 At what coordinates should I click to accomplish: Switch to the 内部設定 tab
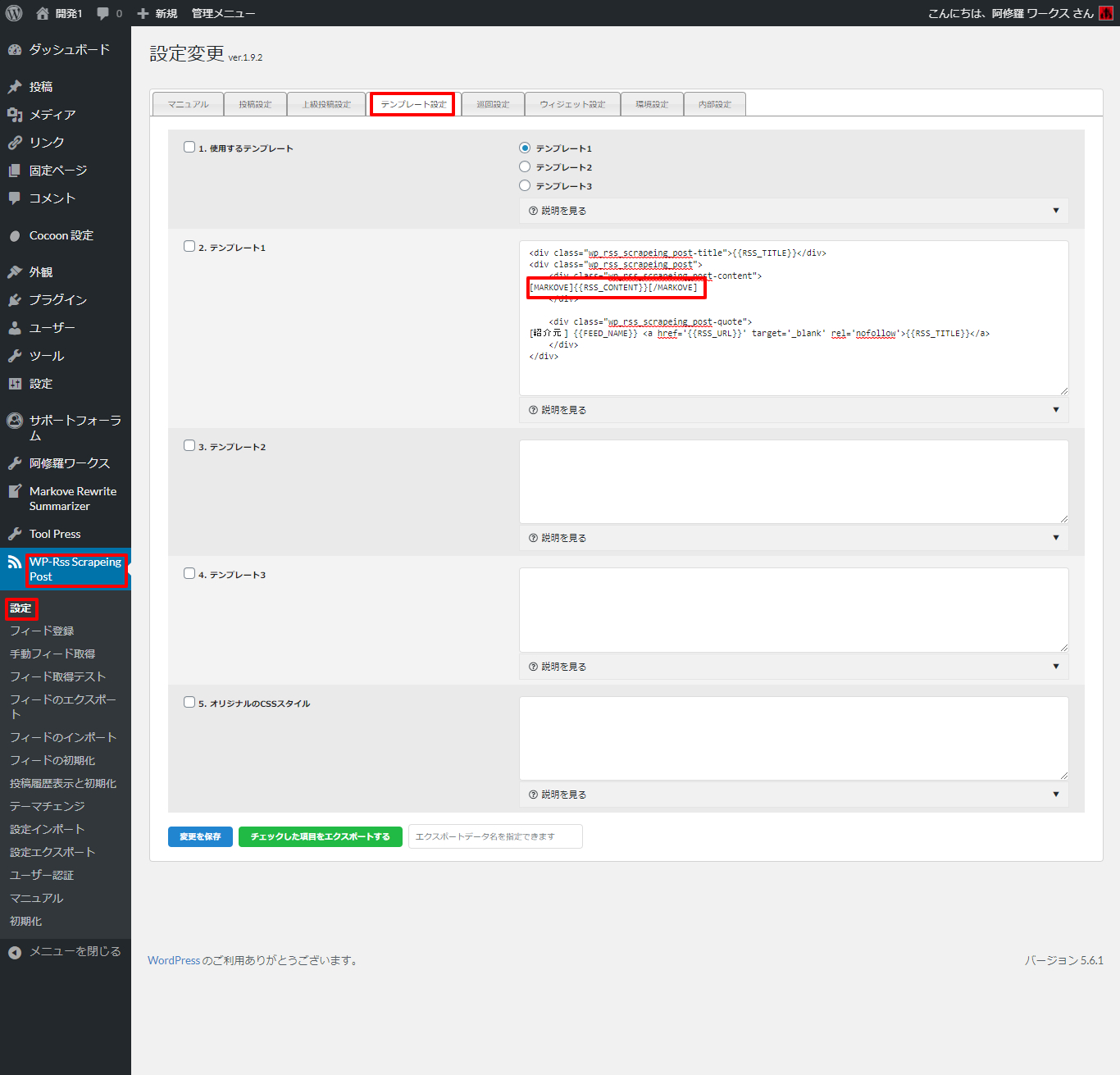click(715, 104)
